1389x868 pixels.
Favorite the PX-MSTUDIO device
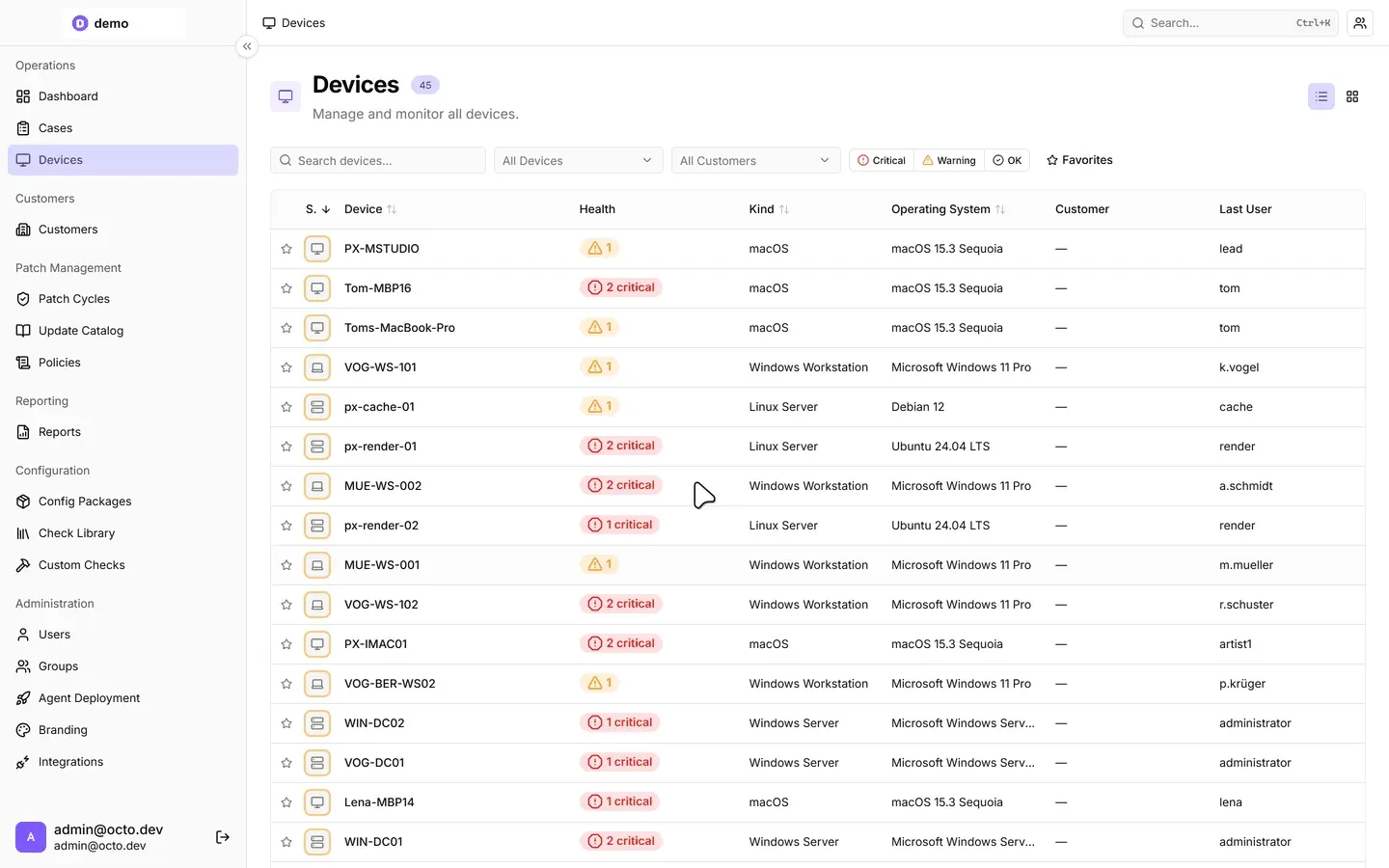pos(286,249)
